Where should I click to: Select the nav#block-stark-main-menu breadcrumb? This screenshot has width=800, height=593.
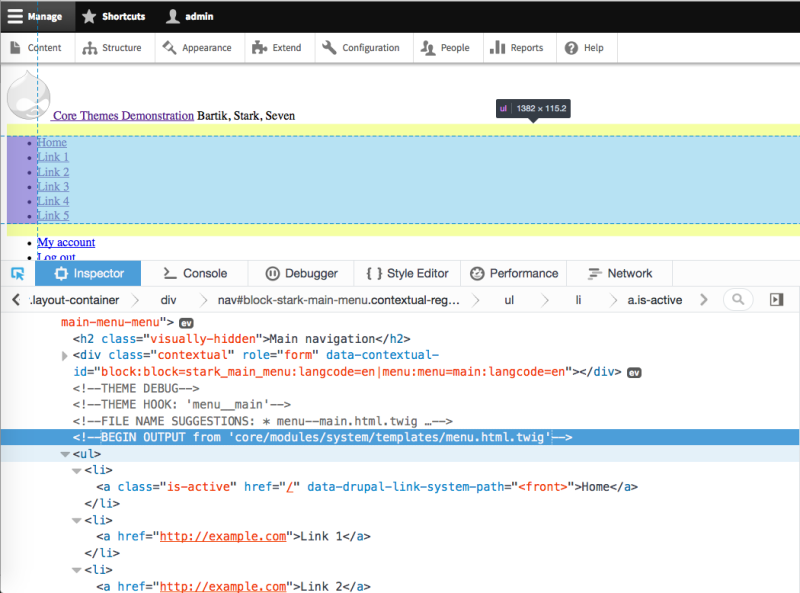click(x=339, y=300)
